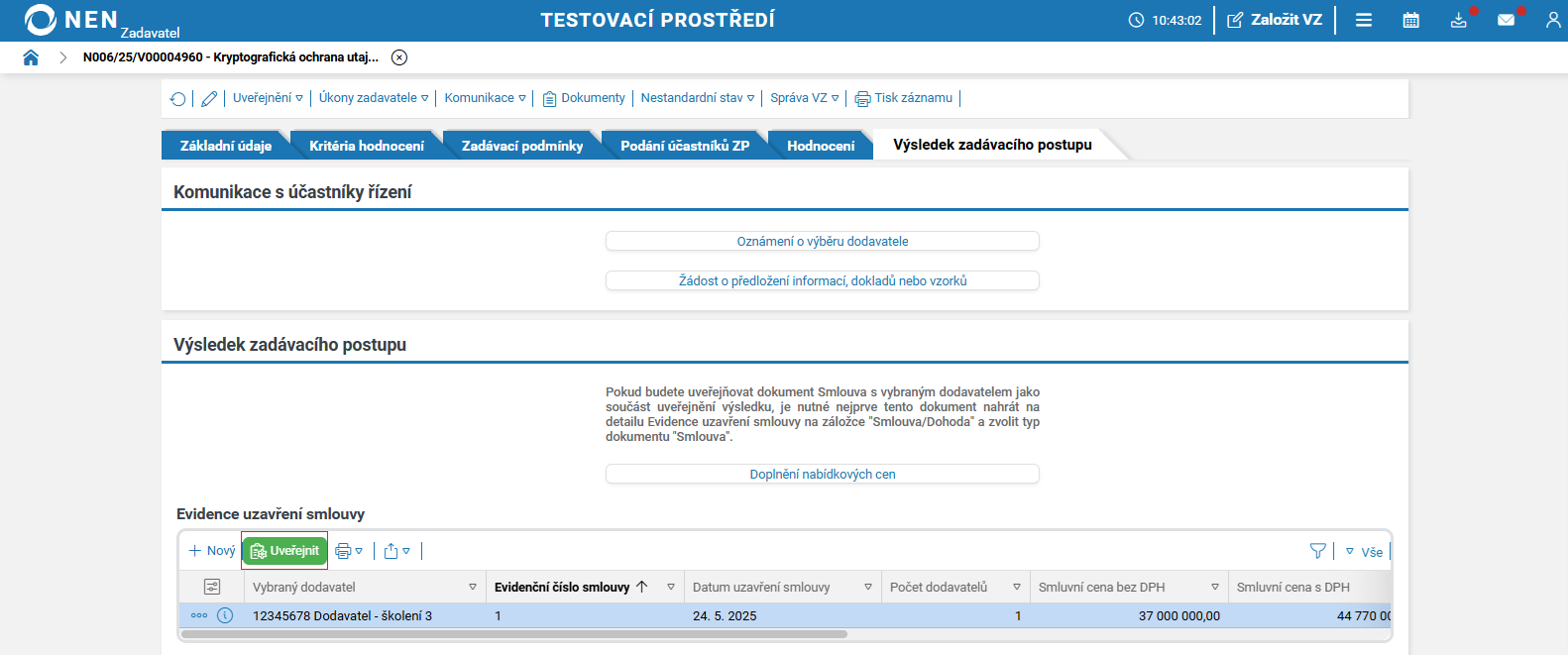Click the horizontal table scrollbar
1568x655 pixels.
[x=513, y=634]
